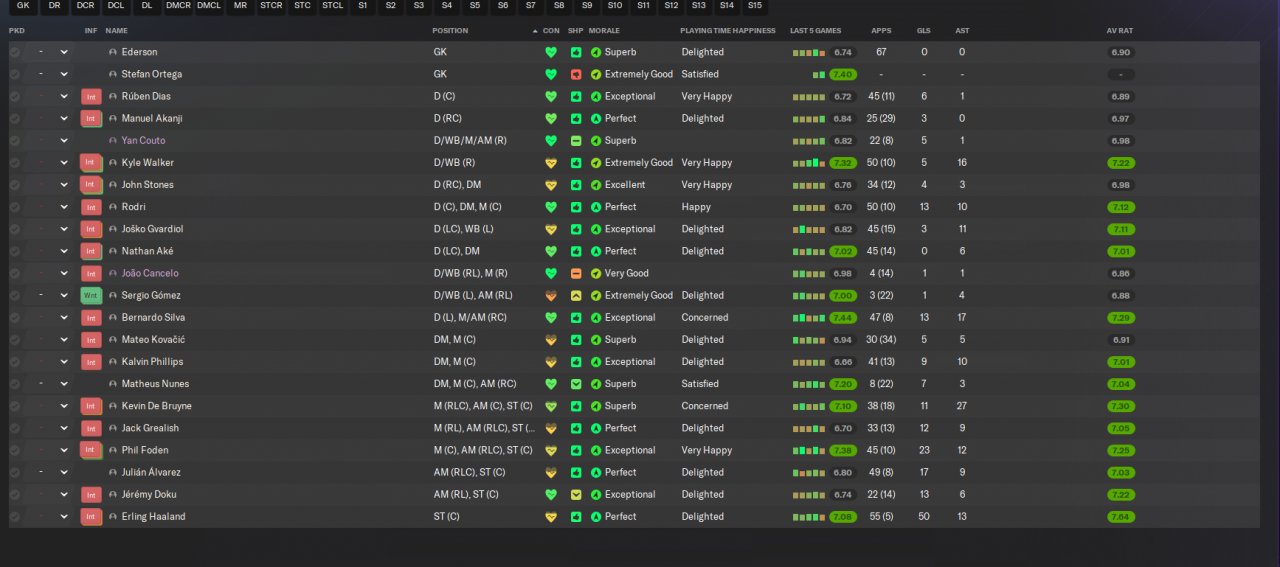1280x567 pixels.
Task: Click the yellow sharpness icon for Jérémy Doku
Action: click(x=576, y=494)
